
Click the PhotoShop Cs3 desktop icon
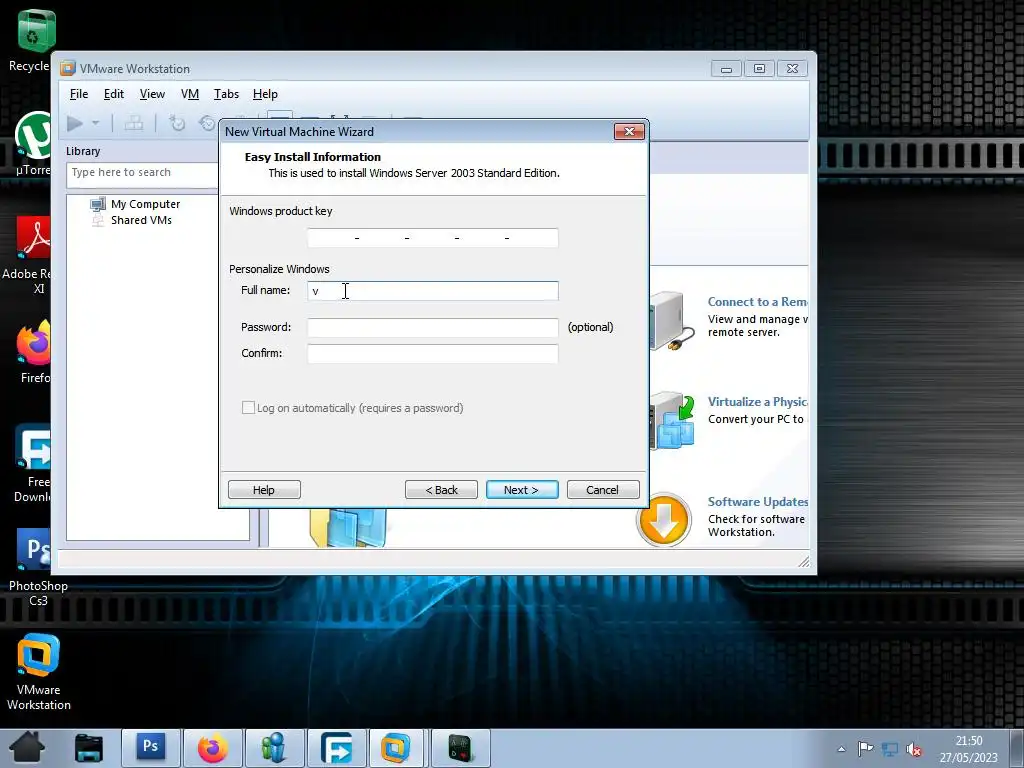pyautogui.click(x=34, y=551)
